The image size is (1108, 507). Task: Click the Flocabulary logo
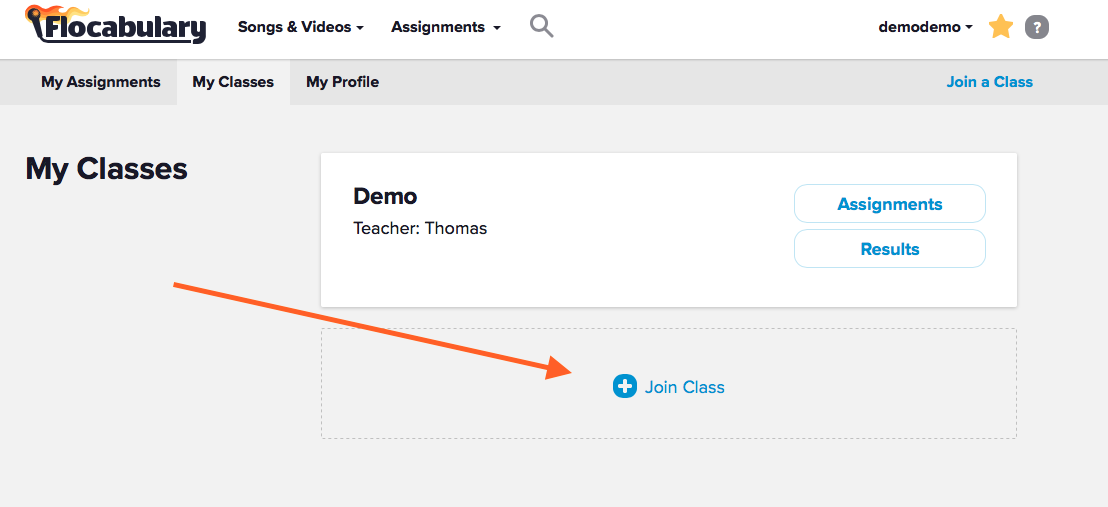point(116,25)
